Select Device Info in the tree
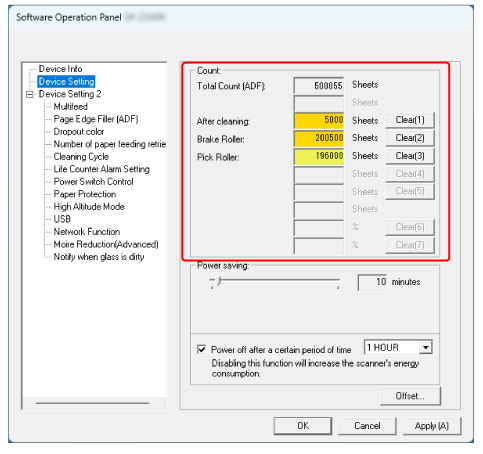Viewport: 483px width, 454px height. (x=60, y=69)
